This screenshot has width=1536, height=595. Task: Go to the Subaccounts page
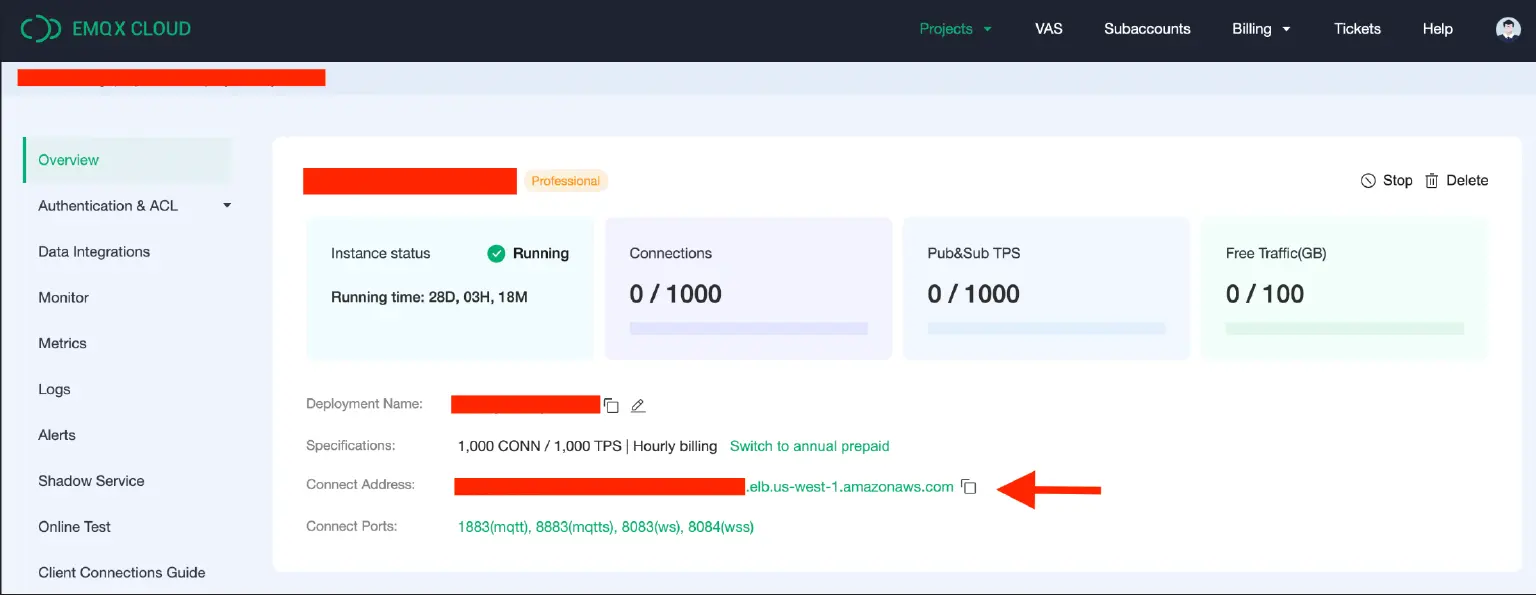point(1147,28)
